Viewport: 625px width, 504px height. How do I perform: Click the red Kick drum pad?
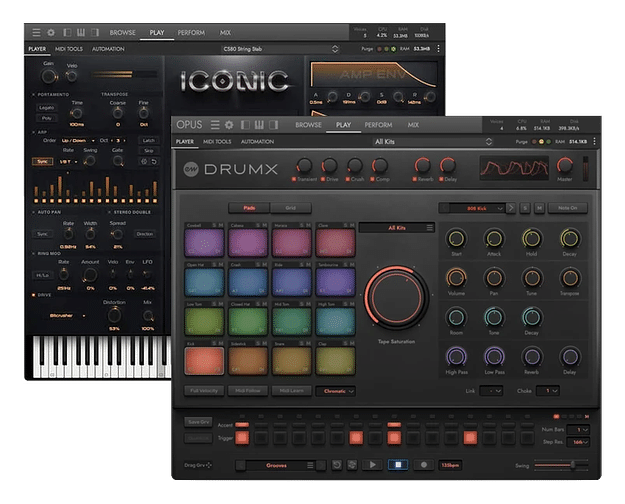[x=204, y=361]
